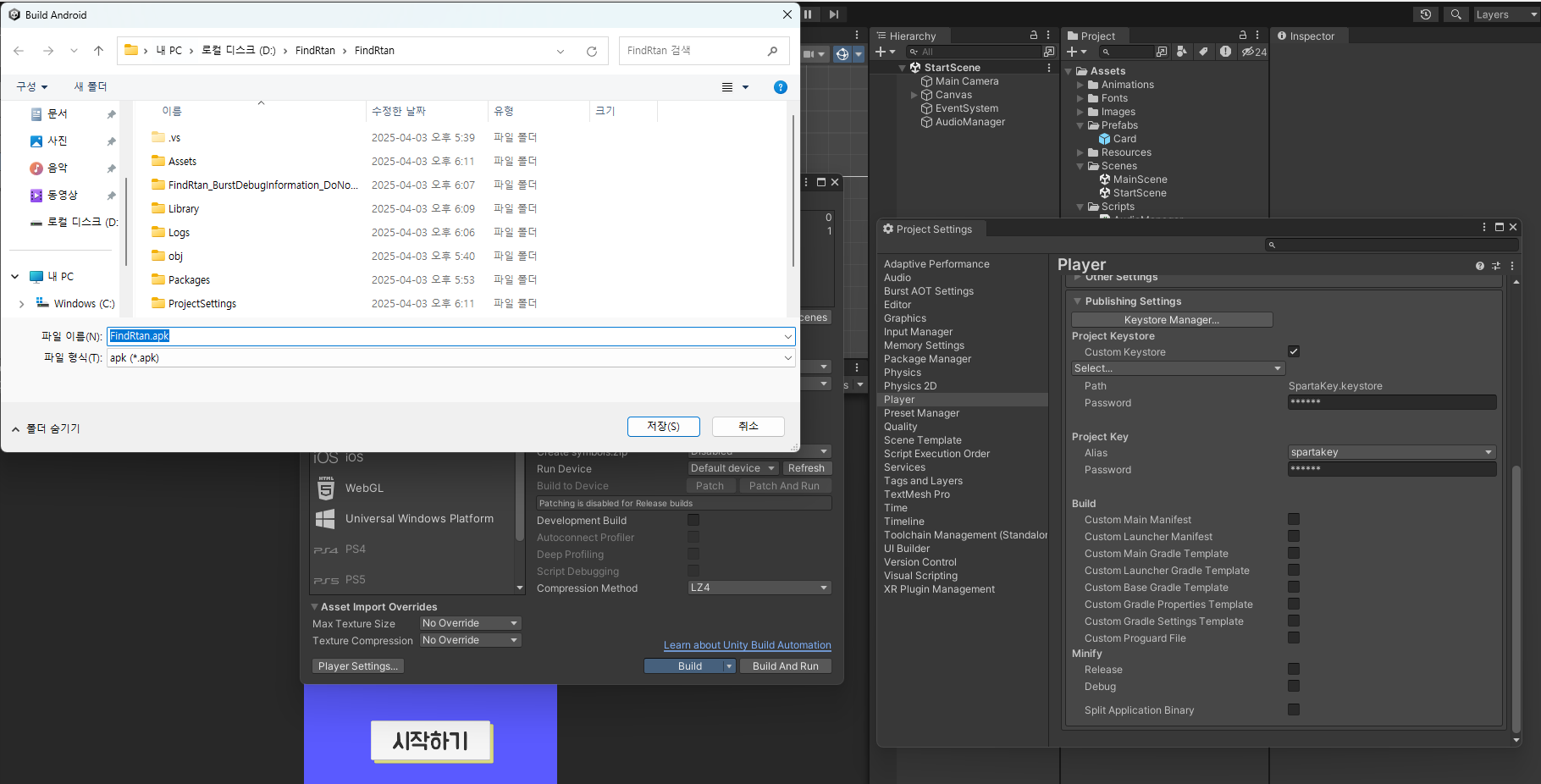Toggle the Custom Keystore checkbox
Viewport: 1541px width, 784px height.
pyautogui.click(x=1294, y=351)
